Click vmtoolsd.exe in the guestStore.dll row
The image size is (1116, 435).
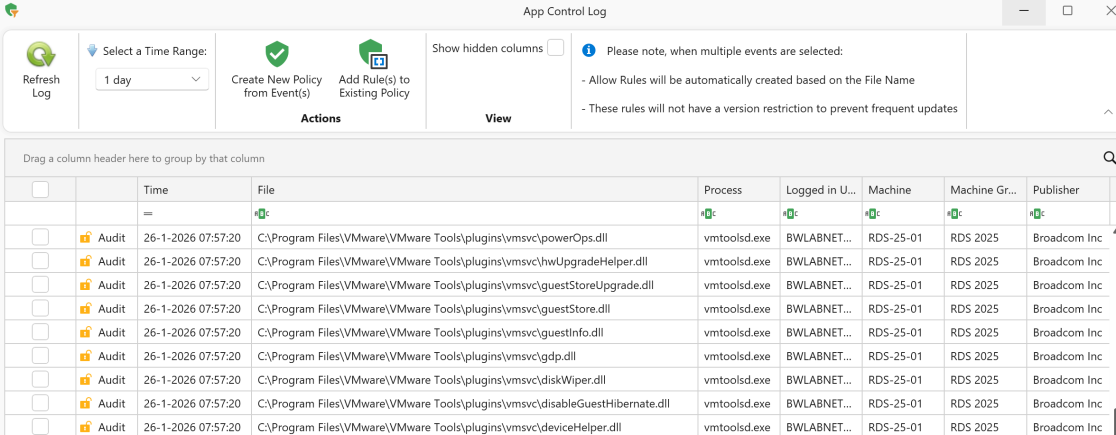coord(737,309)
